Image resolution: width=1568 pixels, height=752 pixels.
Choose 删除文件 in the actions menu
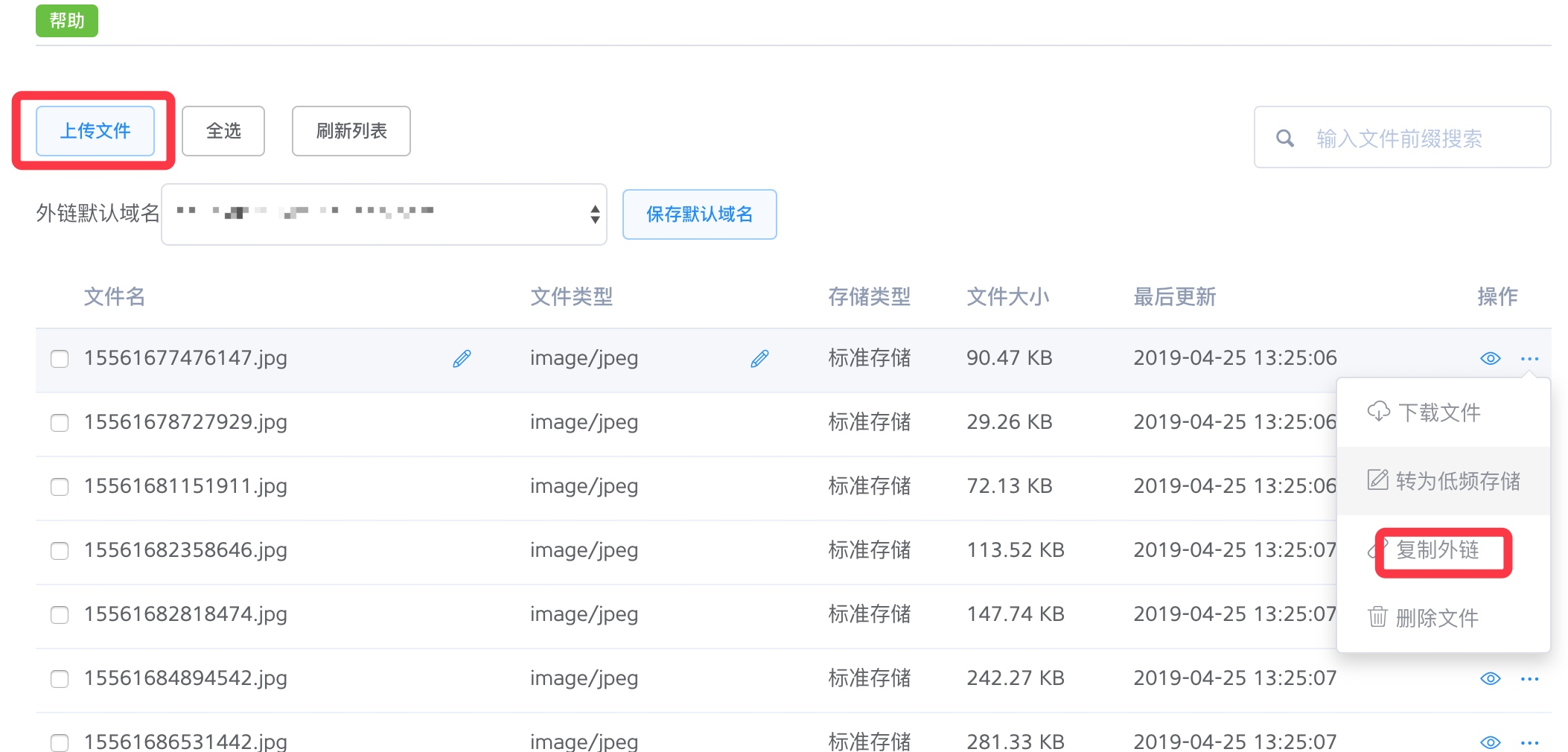tap(1444, 618)
